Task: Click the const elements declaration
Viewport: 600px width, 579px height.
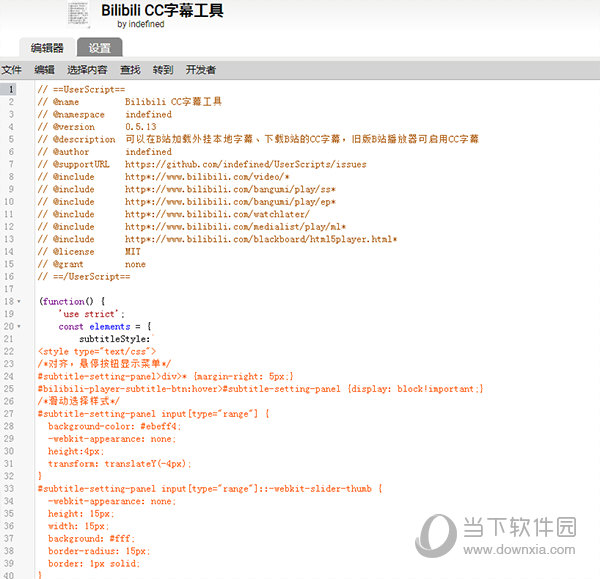Action: (x=105, y=326)
